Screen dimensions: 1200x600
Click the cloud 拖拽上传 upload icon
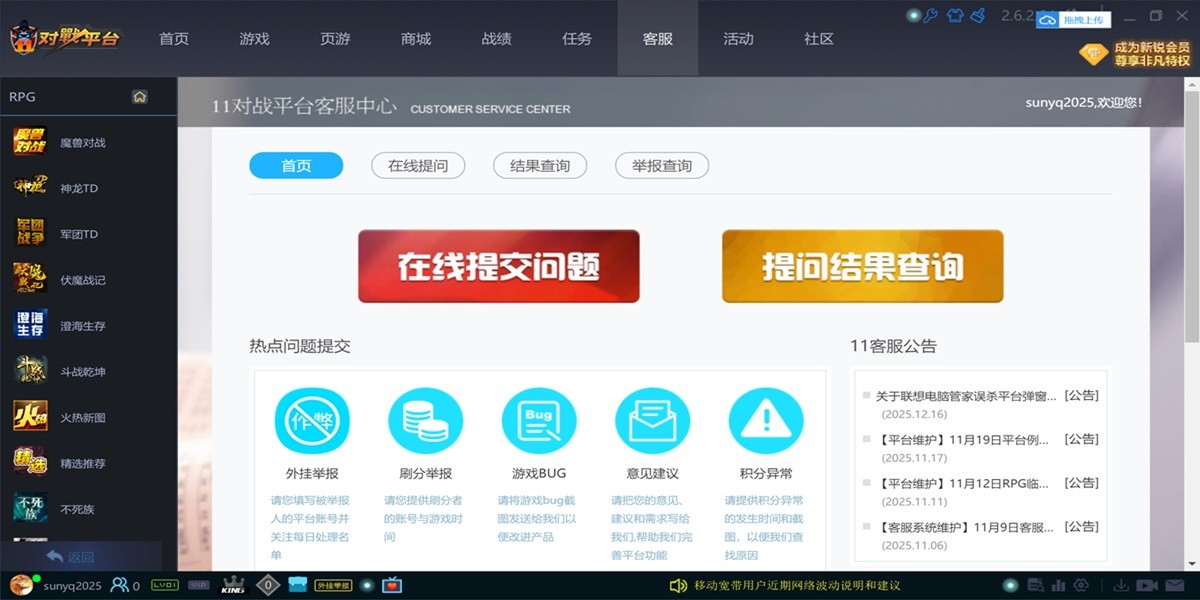(x=1047, y=18)
